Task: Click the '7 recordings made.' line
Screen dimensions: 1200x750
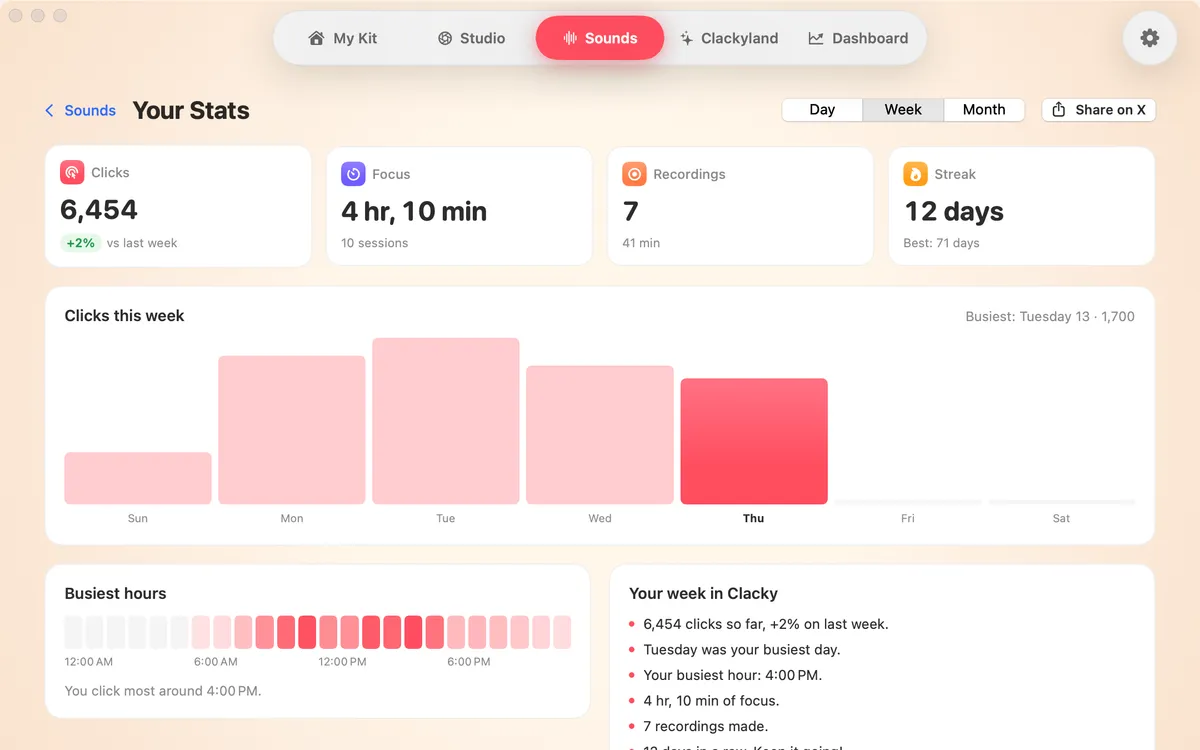Action: click(706, 726)
